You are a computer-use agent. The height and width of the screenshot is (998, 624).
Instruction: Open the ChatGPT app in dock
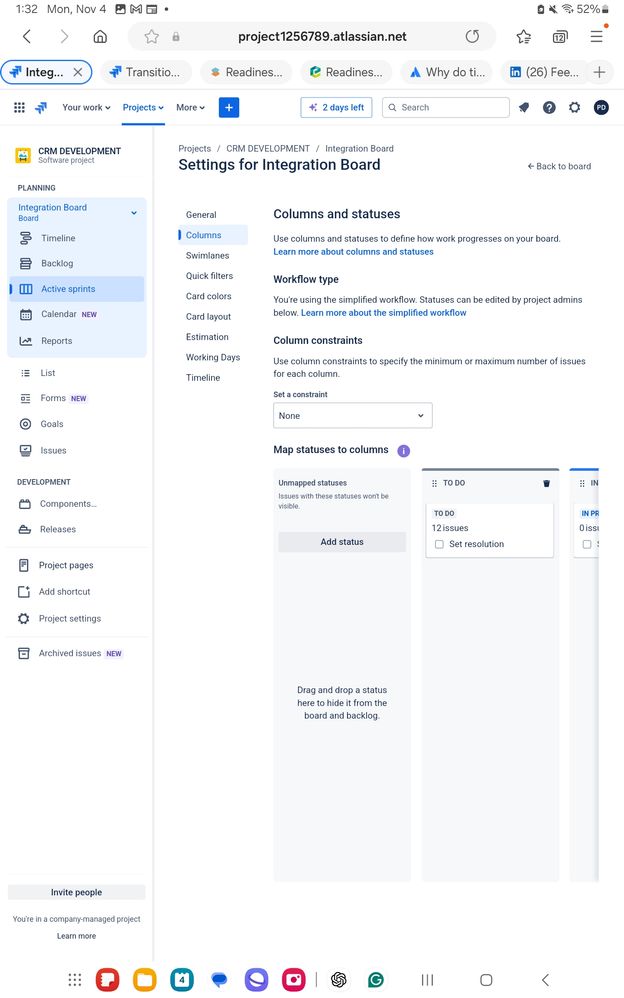[339, 980]
